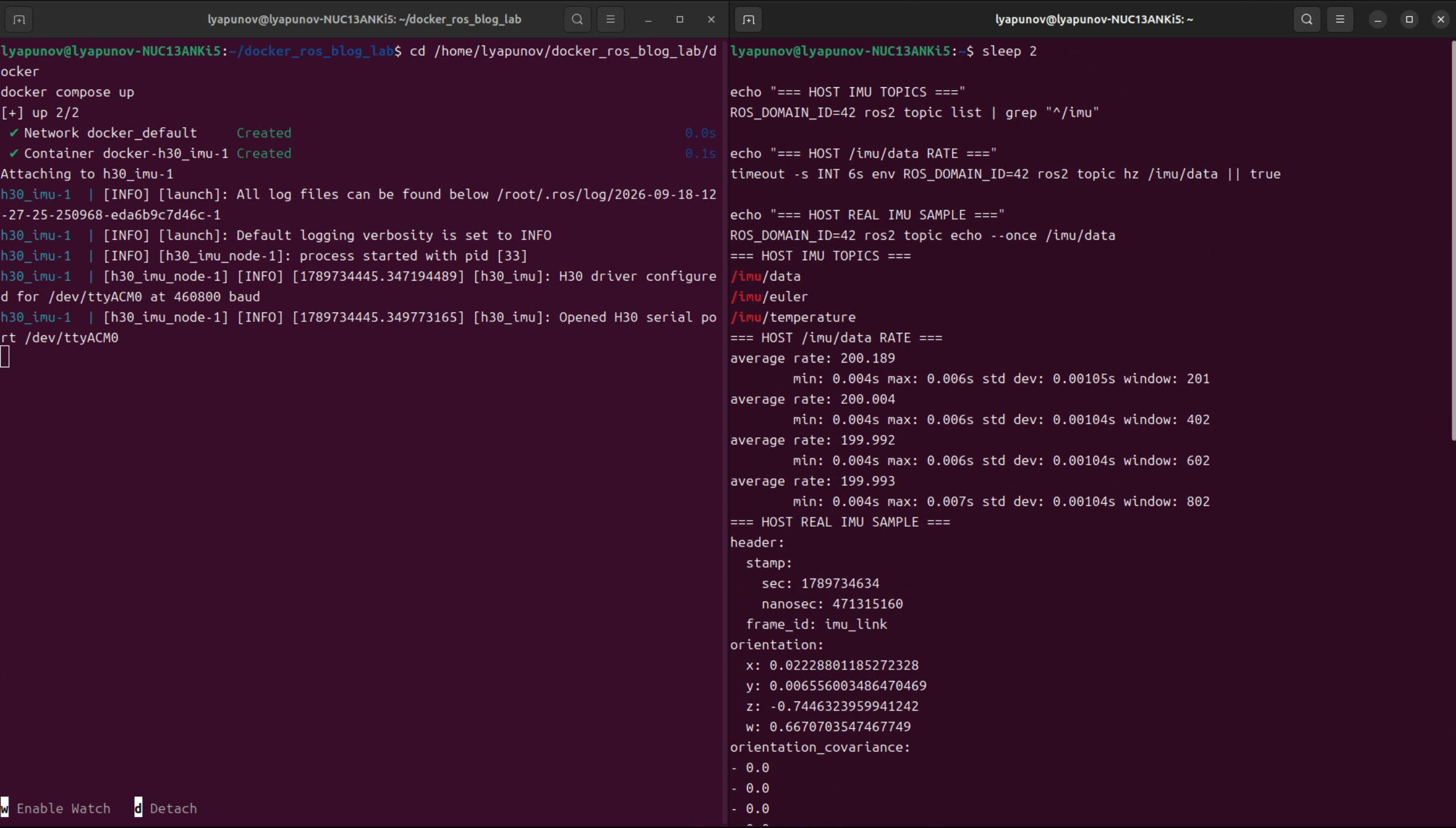1456x828 pixels.
Task: Click the '/imu/data' topic line
Action: [765, 277]
